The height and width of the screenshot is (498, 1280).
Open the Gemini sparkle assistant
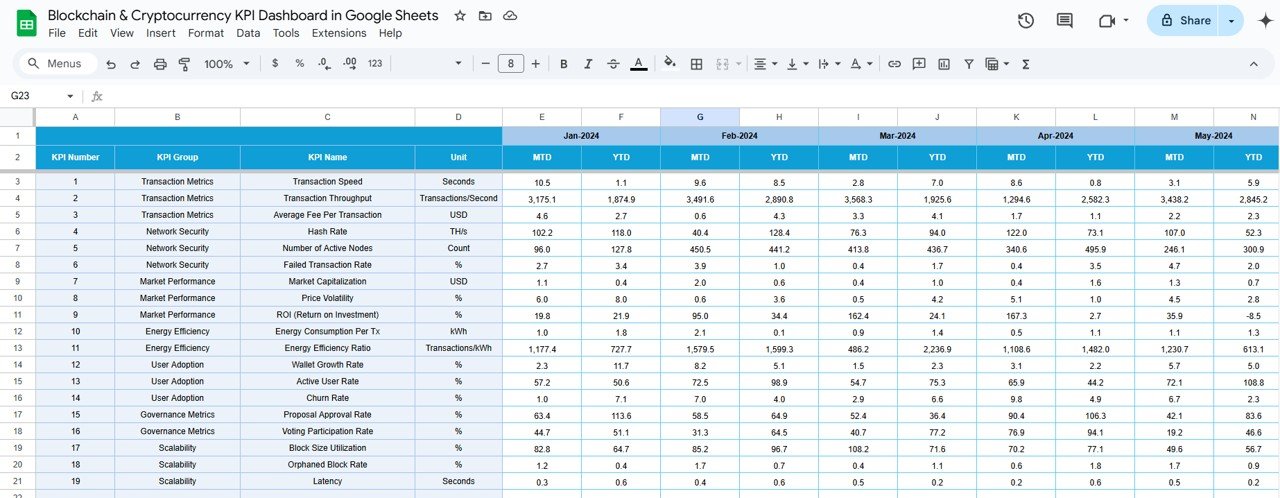1264,21
